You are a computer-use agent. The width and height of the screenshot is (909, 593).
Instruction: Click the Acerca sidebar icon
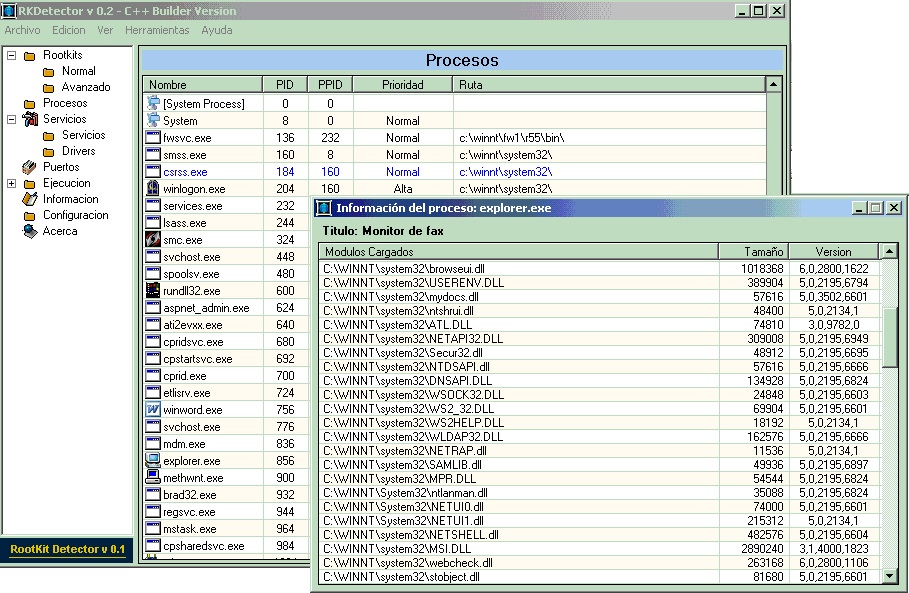tap(29, 231)
